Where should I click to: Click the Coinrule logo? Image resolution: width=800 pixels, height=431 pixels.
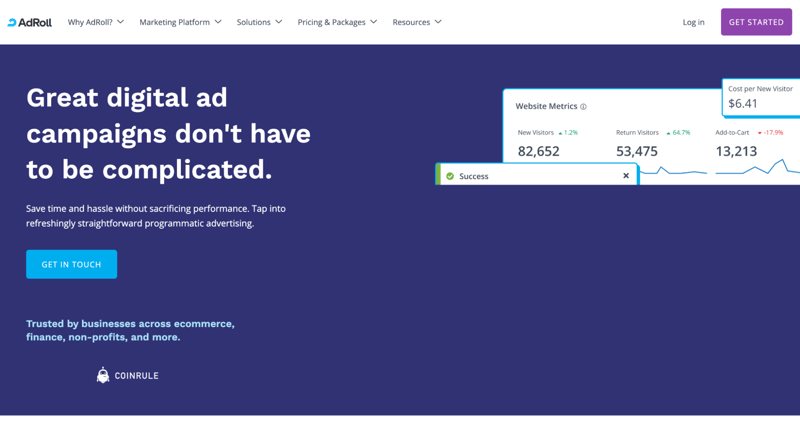click(127, 376)
